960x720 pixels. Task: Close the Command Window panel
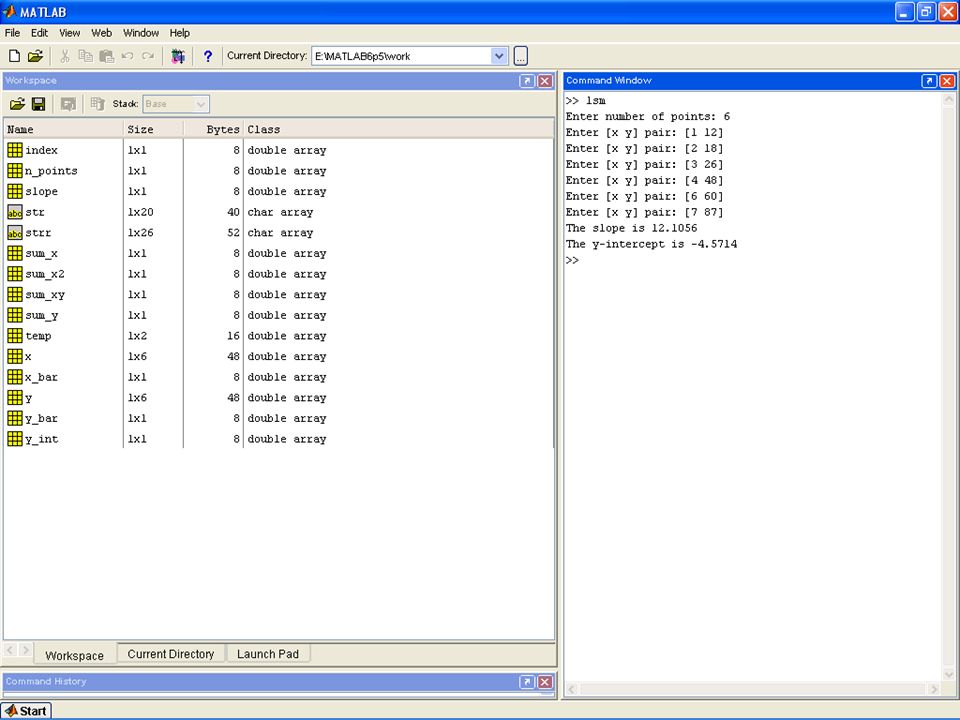947,81
